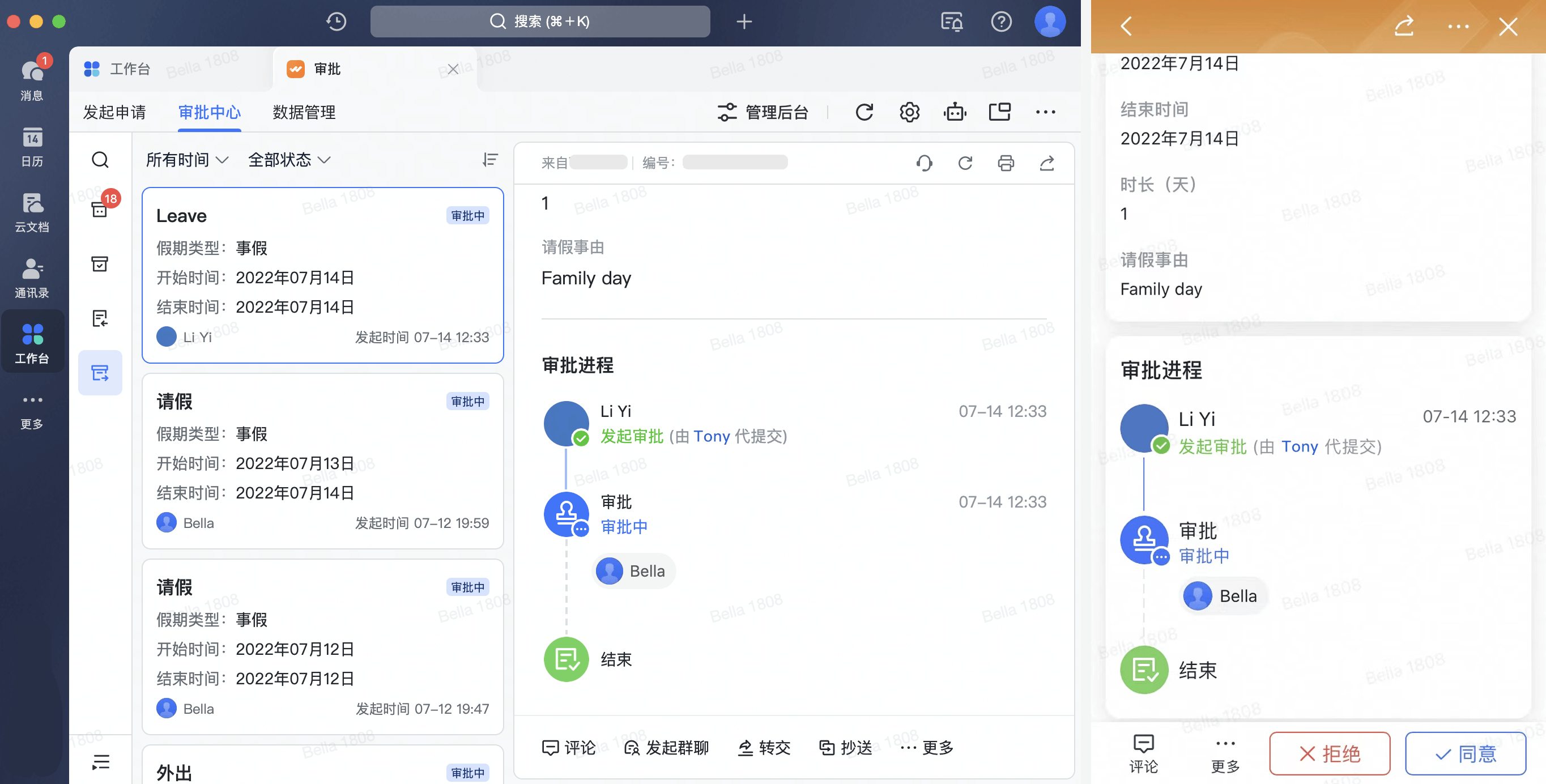Open the help question mark icon
The image size is (1546, 784).
[1000, 22]
